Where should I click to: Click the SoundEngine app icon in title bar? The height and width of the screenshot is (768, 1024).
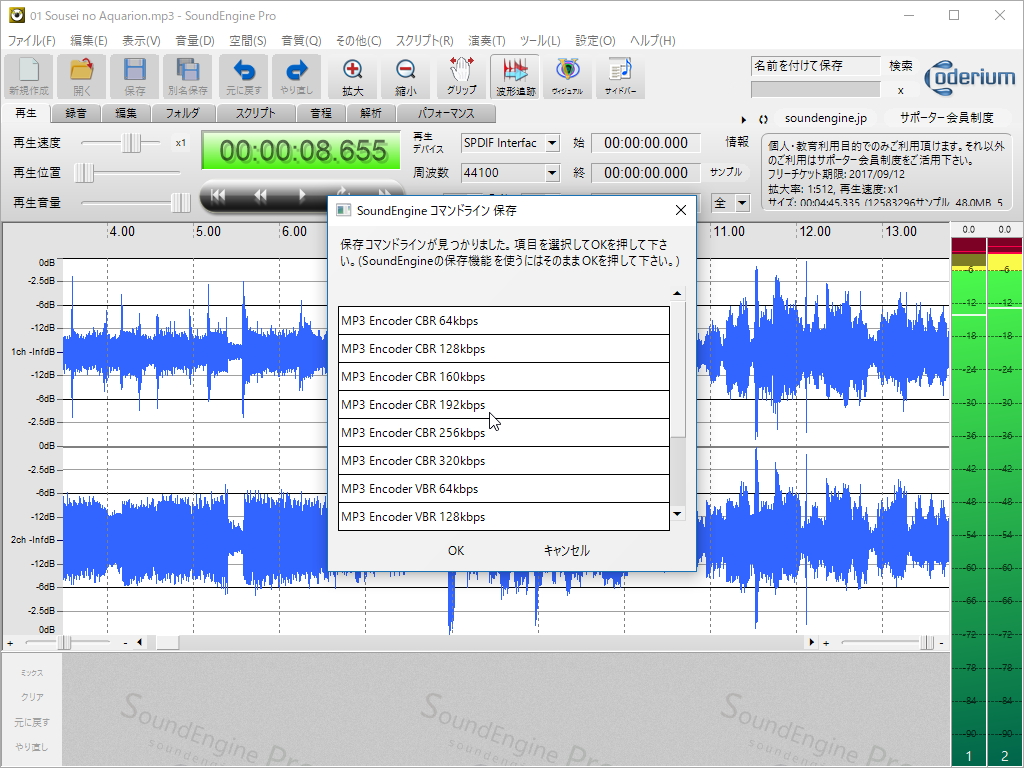[x=17, y=15]
